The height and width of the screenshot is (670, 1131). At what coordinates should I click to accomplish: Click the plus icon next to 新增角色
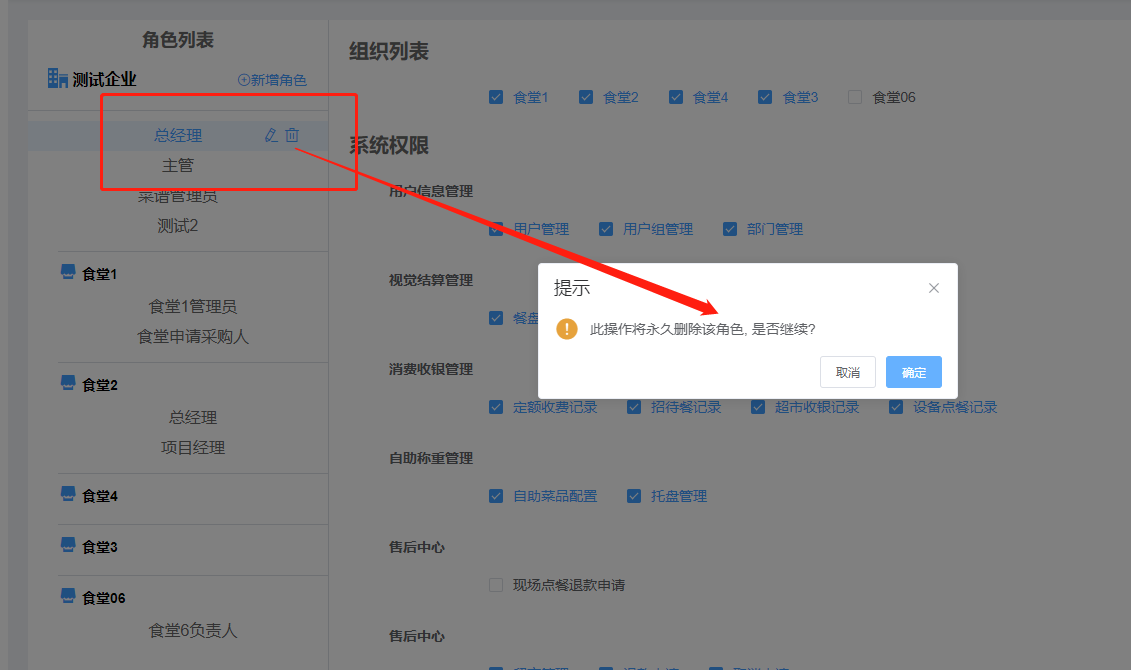tap(242, 80)
